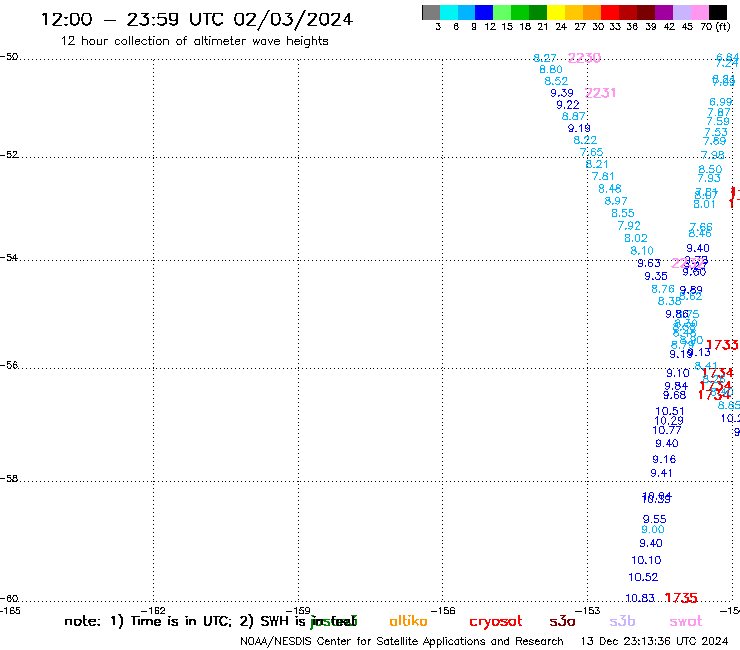Click the pink swatch beside the black one

coord(700,13)
